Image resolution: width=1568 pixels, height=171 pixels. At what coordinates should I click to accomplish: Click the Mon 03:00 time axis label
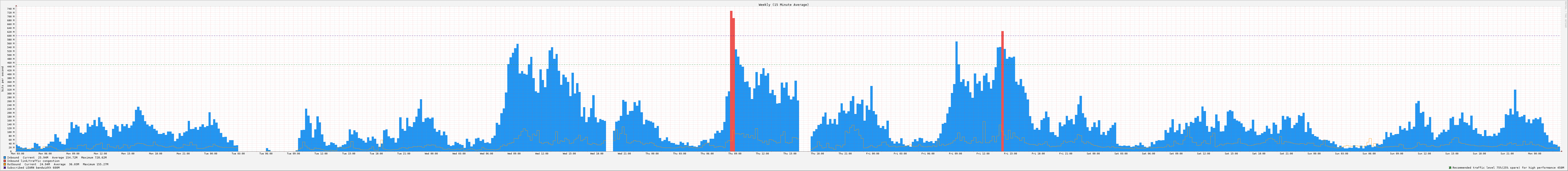(18, 153)
